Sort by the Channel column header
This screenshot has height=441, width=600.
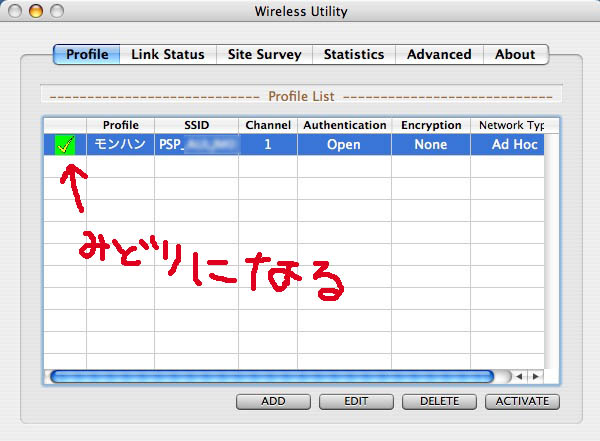click(267, 125)
